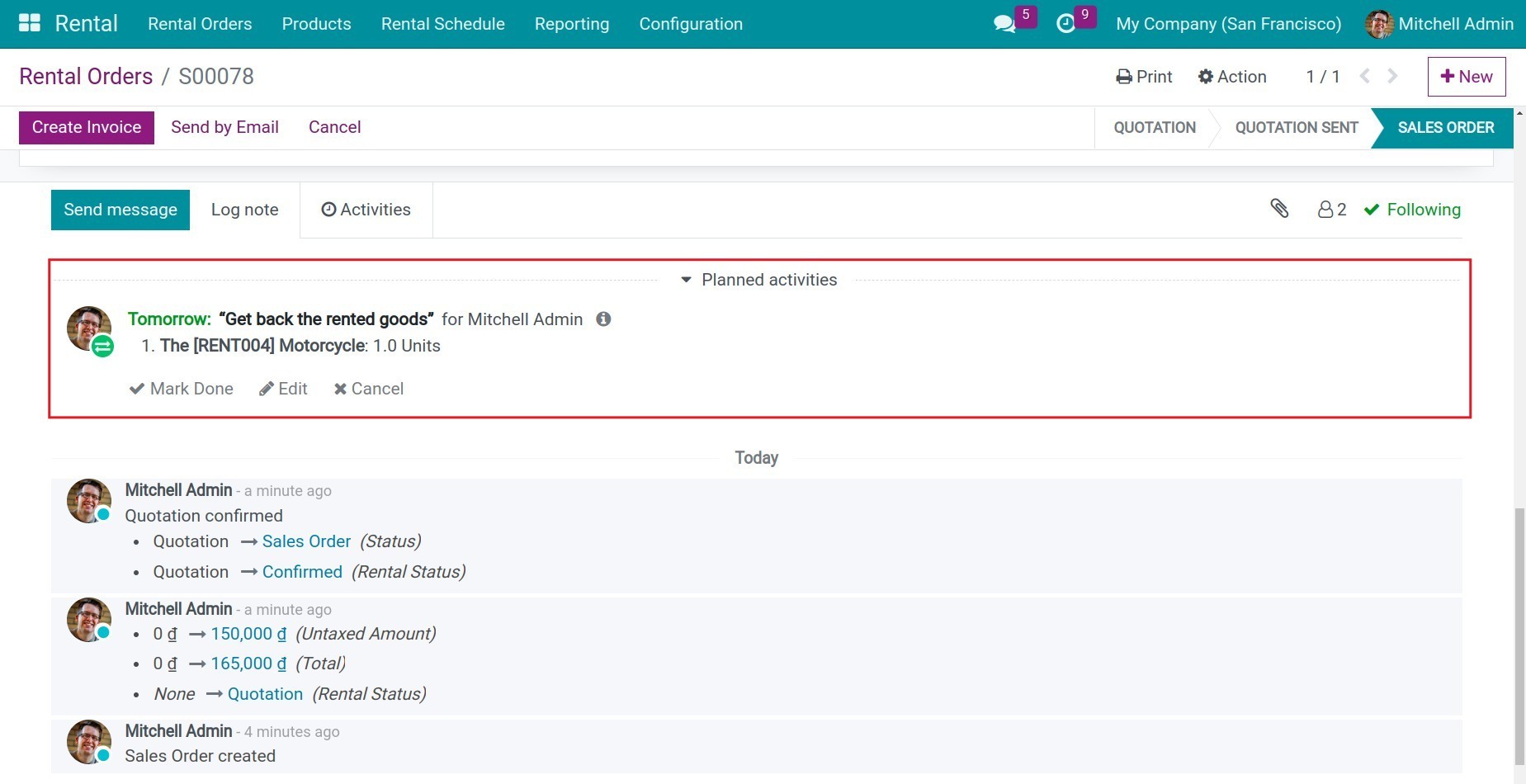Viewport: 1526px width, 784px height.
Task: Click the '150,000 ₫' untaxed amount
Action: (248, 634)
